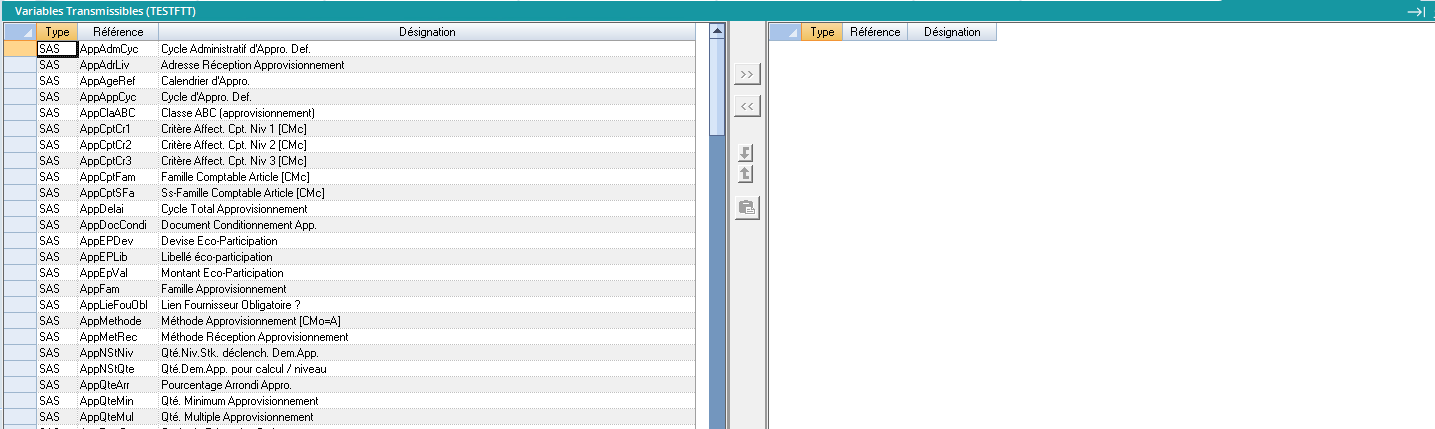Click Désignation header in right grid
The image size is (1435, 429).
tap(952, 32)
